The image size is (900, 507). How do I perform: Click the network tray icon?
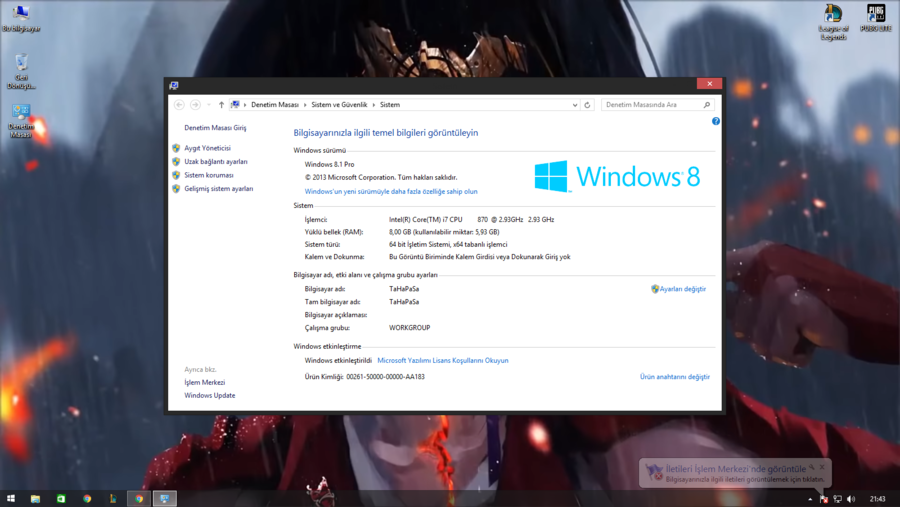837,499
